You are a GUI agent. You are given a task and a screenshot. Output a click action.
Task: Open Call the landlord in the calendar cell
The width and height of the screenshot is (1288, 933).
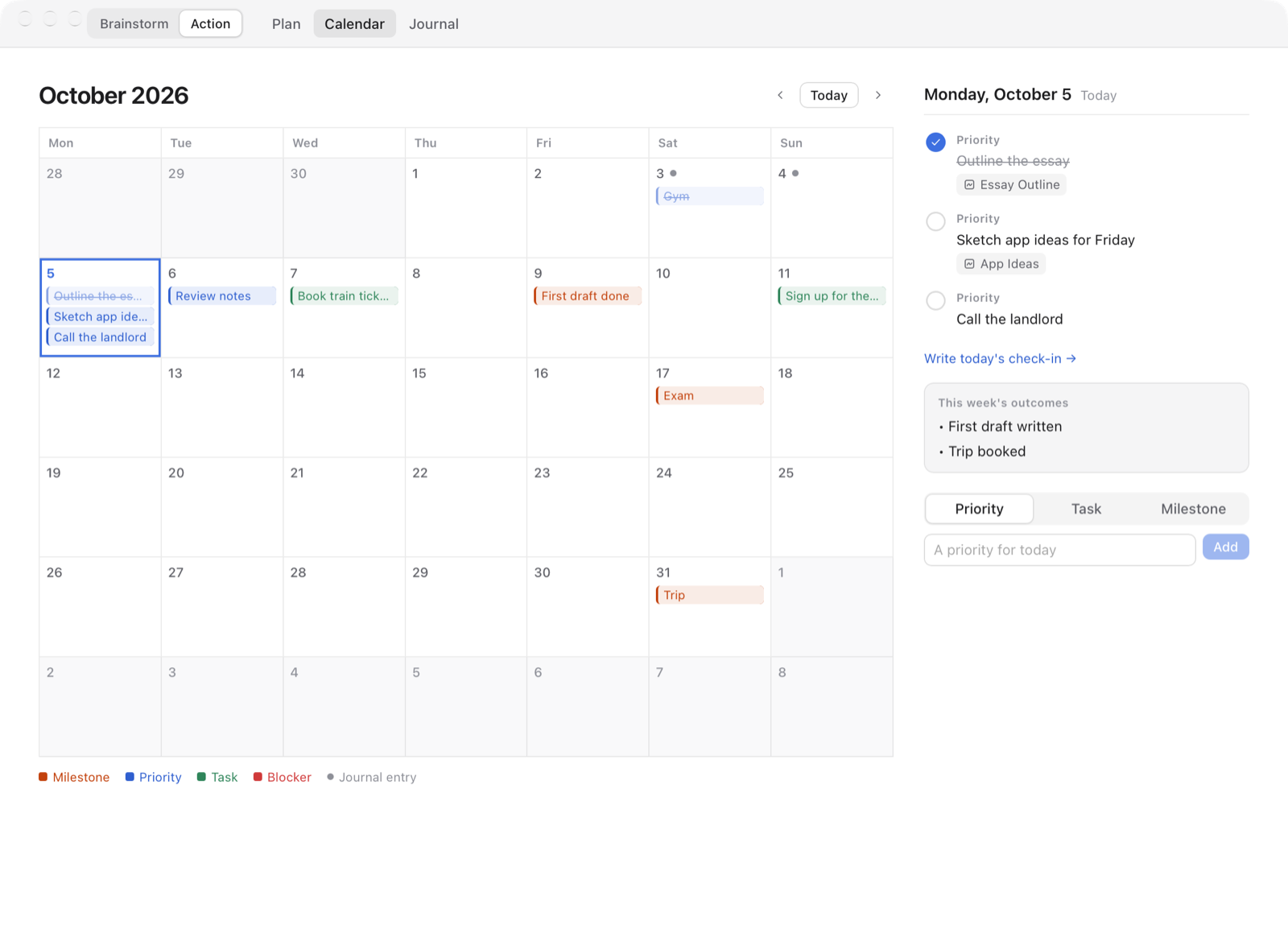coord(100,337)
